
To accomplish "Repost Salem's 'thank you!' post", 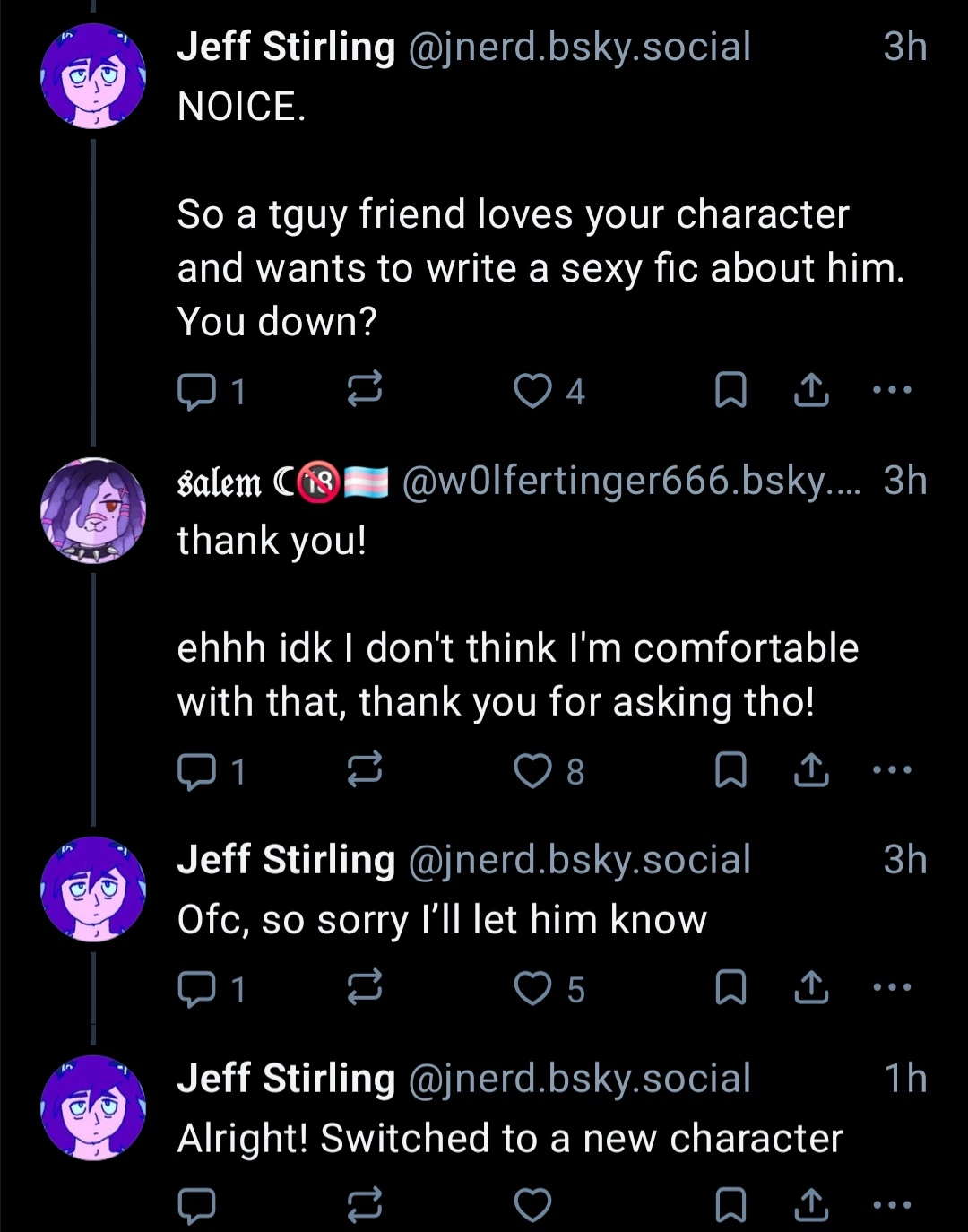I will pos(365,770).
